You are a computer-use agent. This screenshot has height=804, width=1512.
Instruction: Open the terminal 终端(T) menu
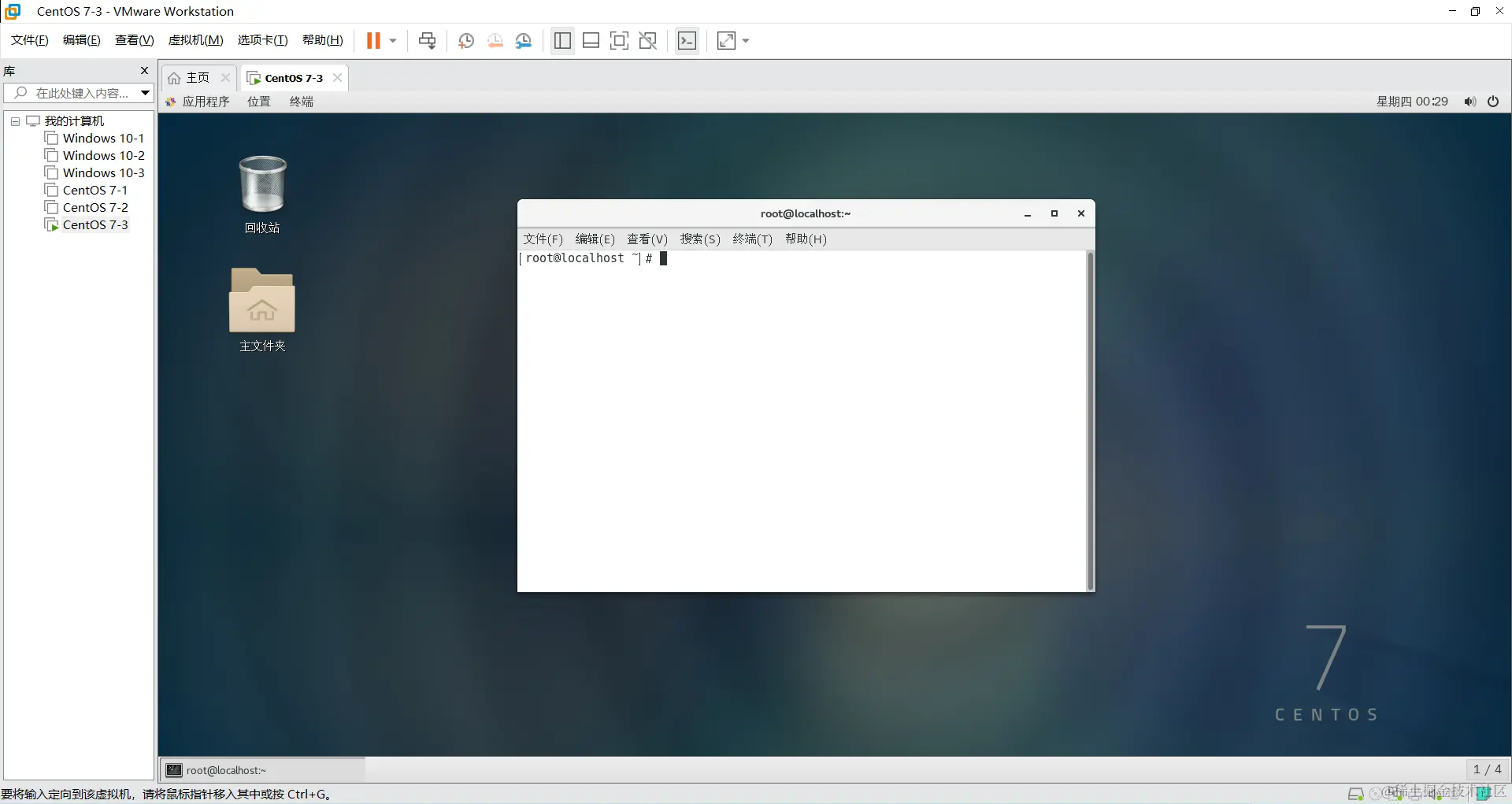click(x=753, y=239)
